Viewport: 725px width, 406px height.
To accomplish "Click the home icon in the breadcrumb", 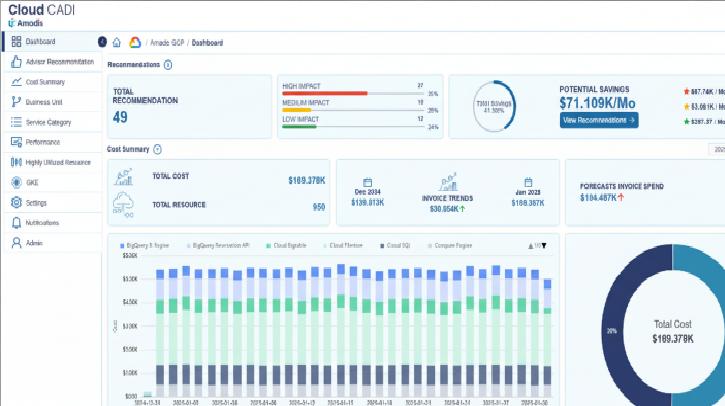I will point(117,43).
